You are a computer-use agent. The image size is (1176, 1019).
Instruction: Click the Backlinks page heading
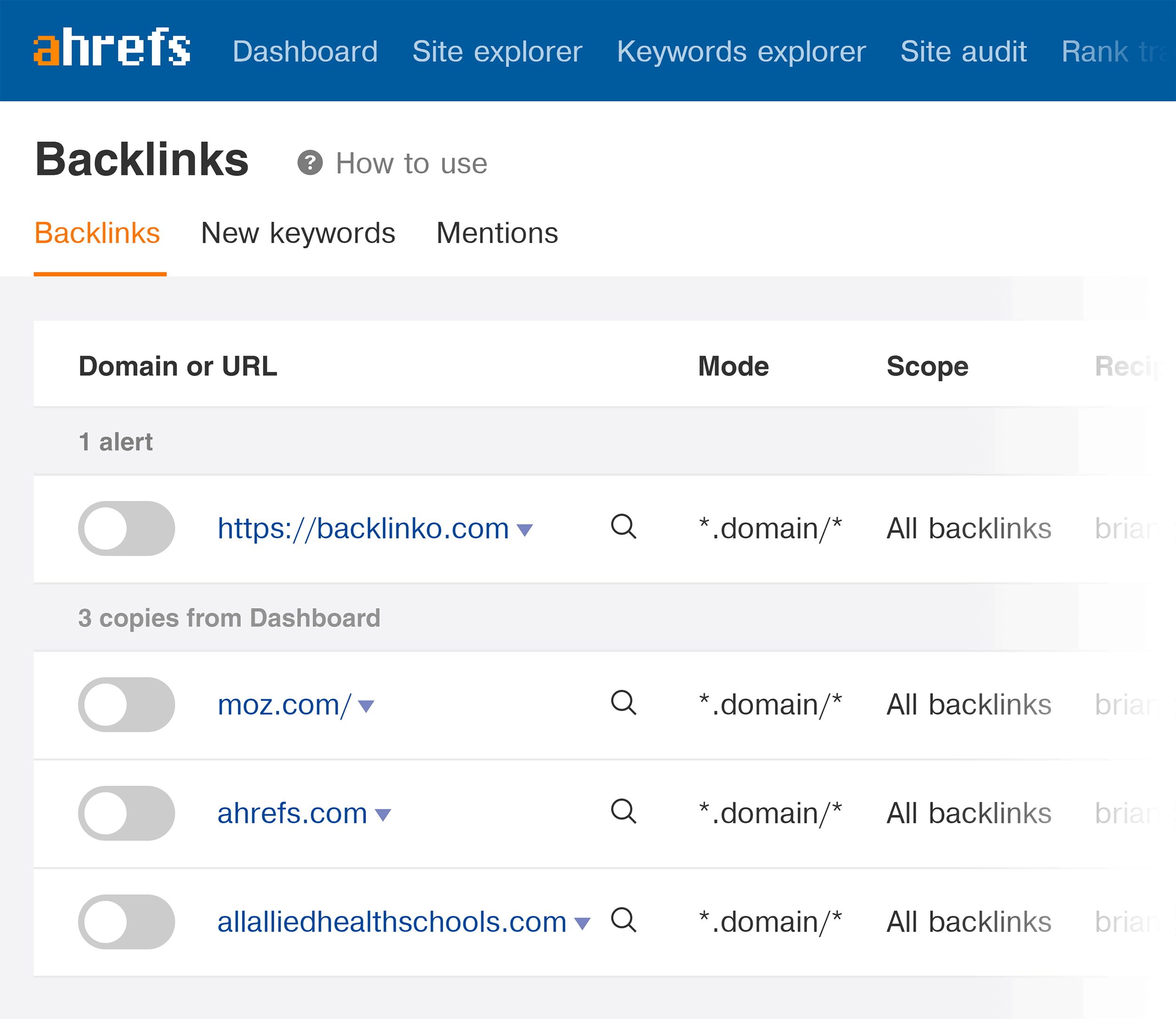click(142, 160)
